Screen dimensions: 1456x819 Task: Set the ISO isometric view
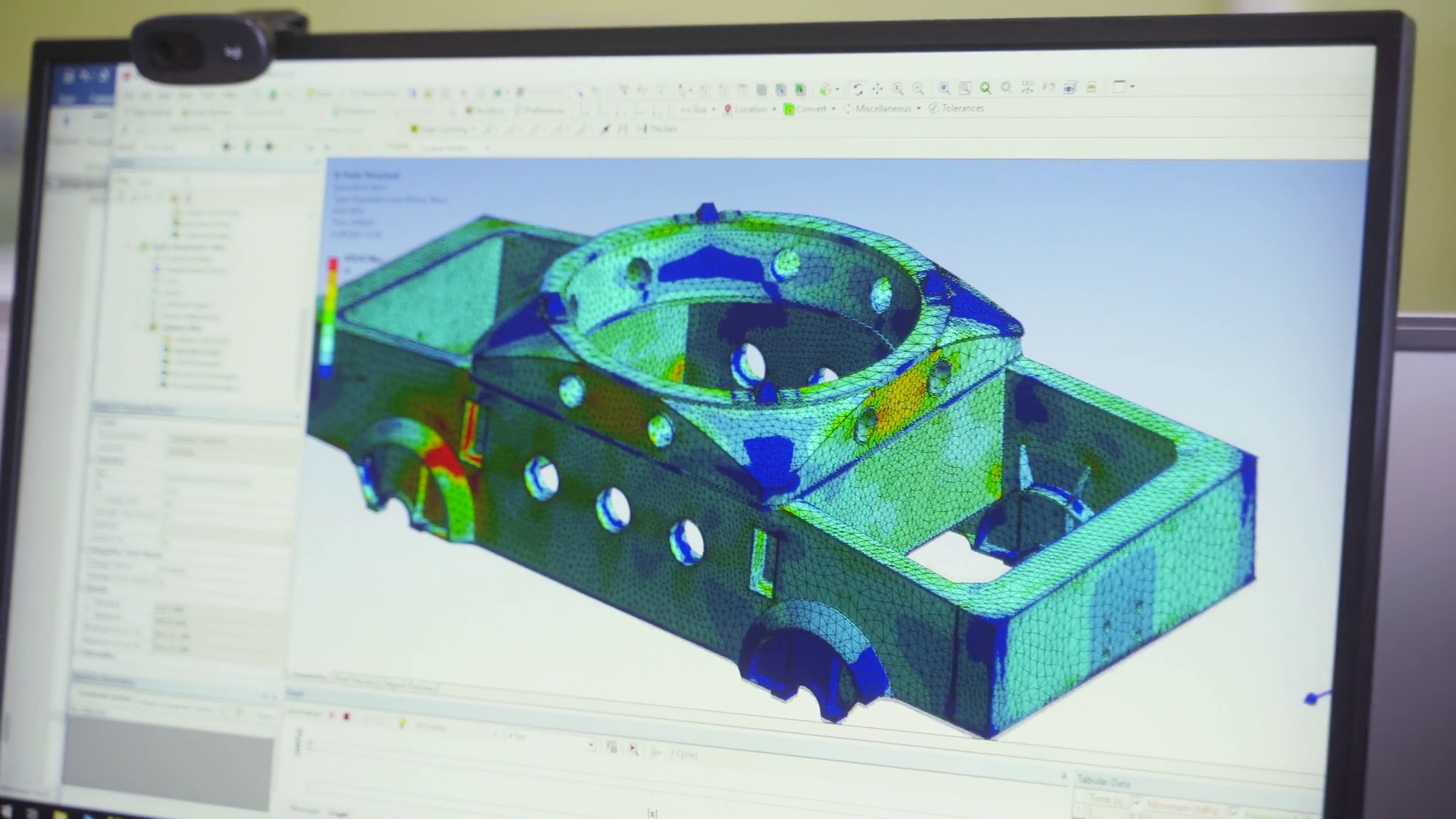coord(1027,87)
